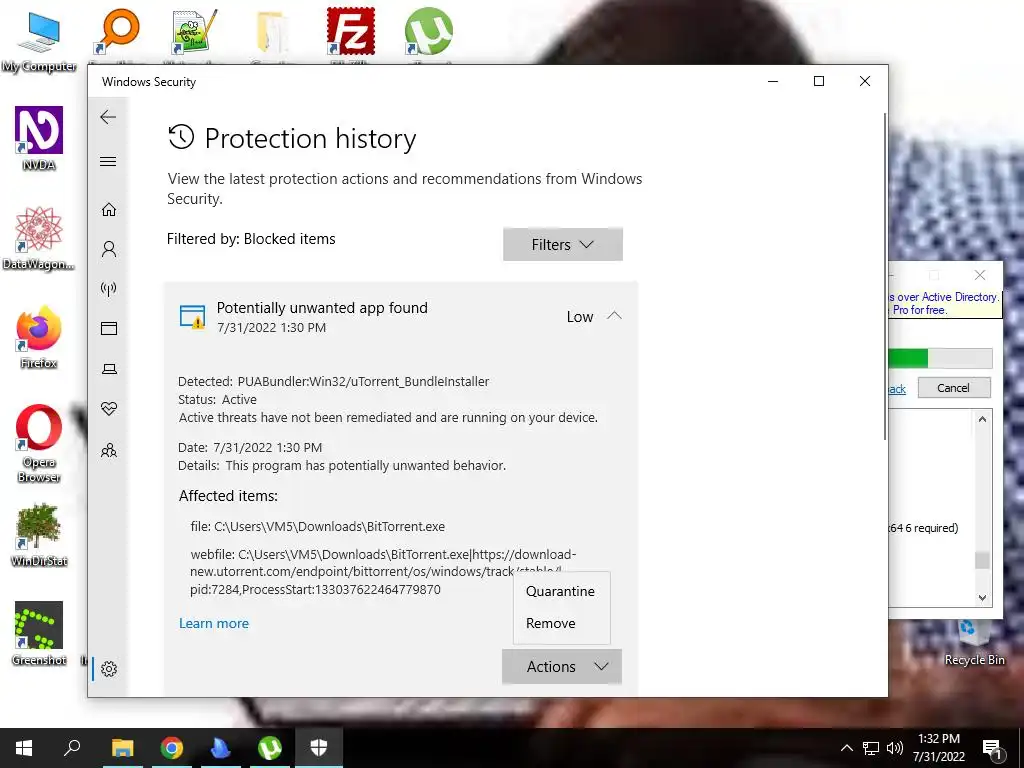Open the hamburger navigation menu
This screenshot has width=1024, height=768.
(108, 161)
